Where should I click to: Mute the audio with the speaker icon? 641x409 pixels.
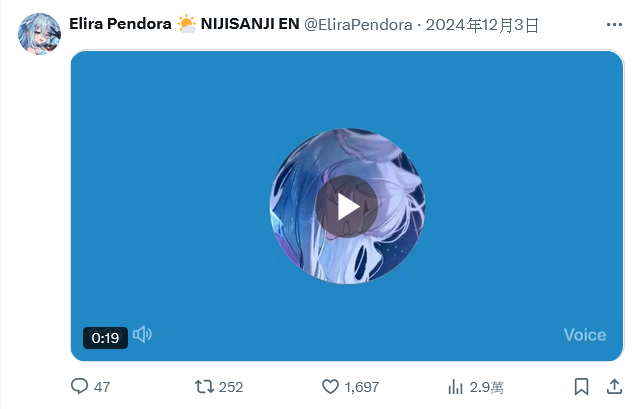142,335
